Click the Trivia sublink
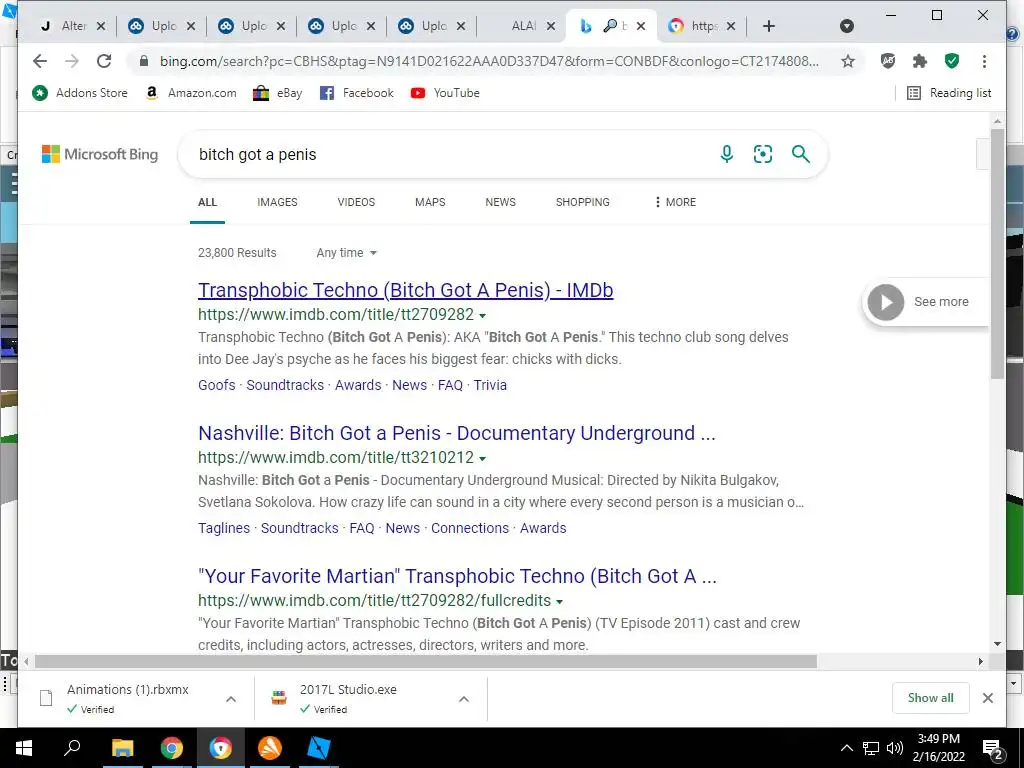 (490, 385)
